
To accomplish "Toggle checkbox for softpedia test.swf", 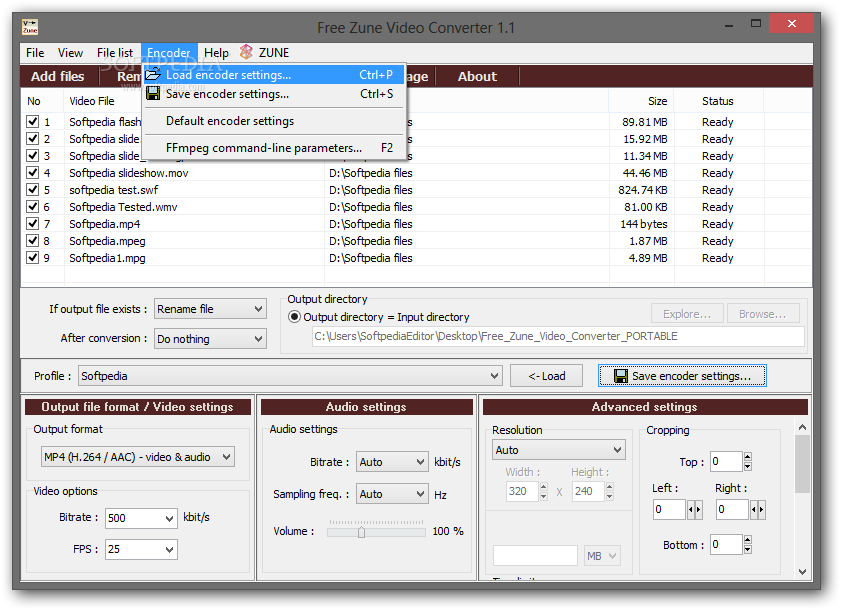I will (33, 189).
